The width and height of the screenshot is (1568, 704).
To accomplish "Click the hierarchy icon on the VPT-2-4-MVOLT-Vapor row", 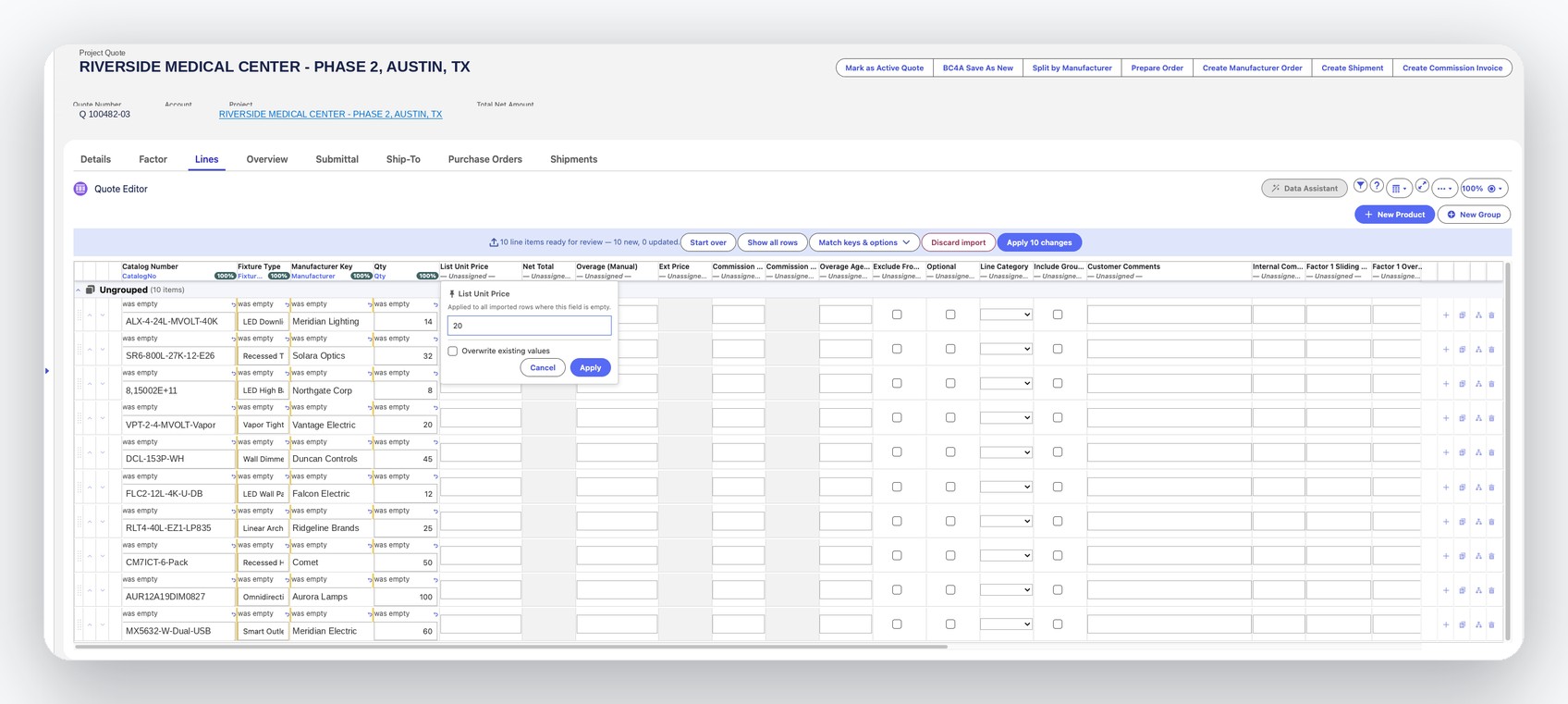I will tap(1477, 418).
